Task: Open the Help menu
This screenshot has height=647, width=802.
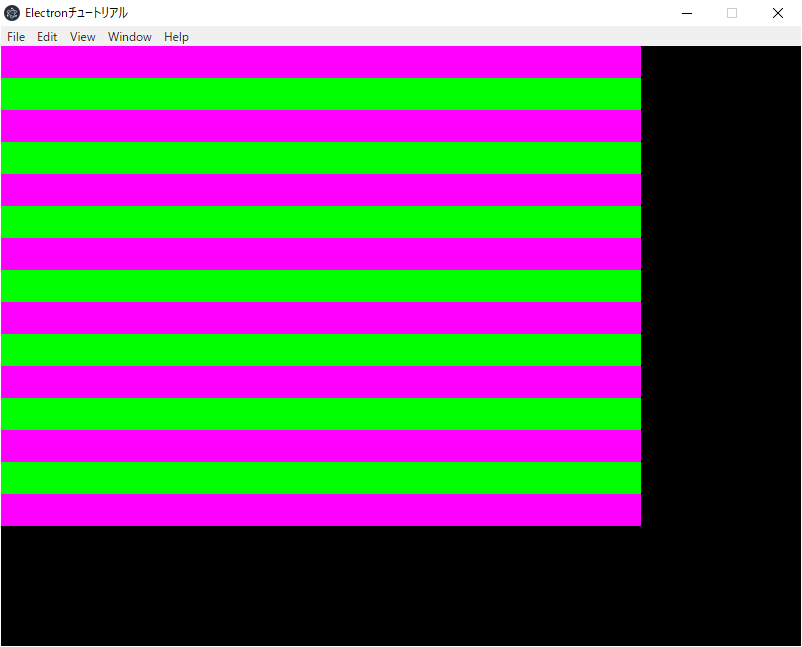Action: 176,36
